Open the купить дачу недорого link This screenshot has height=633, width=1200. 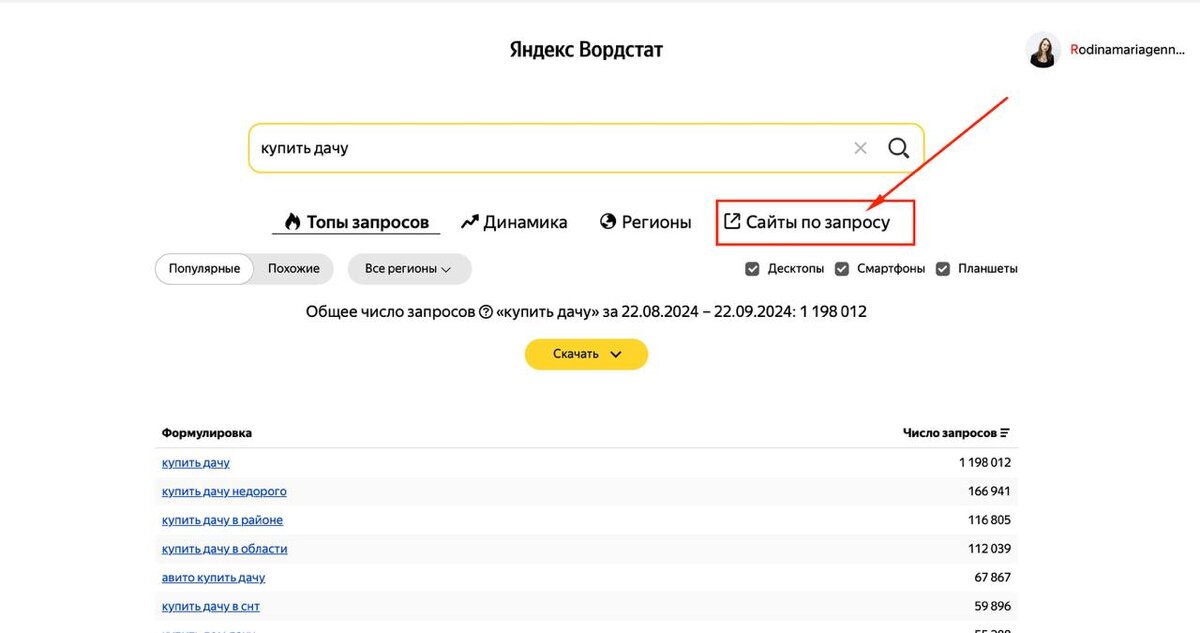(224, 491)
